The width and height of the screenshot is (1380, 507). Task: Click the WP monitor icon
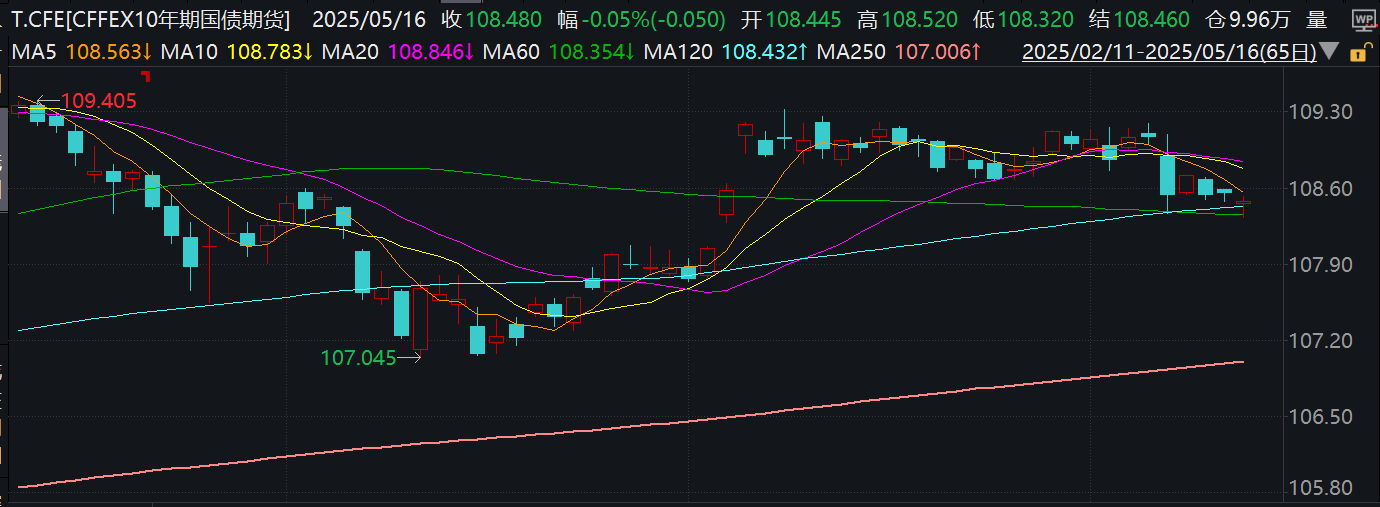coord(1363,20)
